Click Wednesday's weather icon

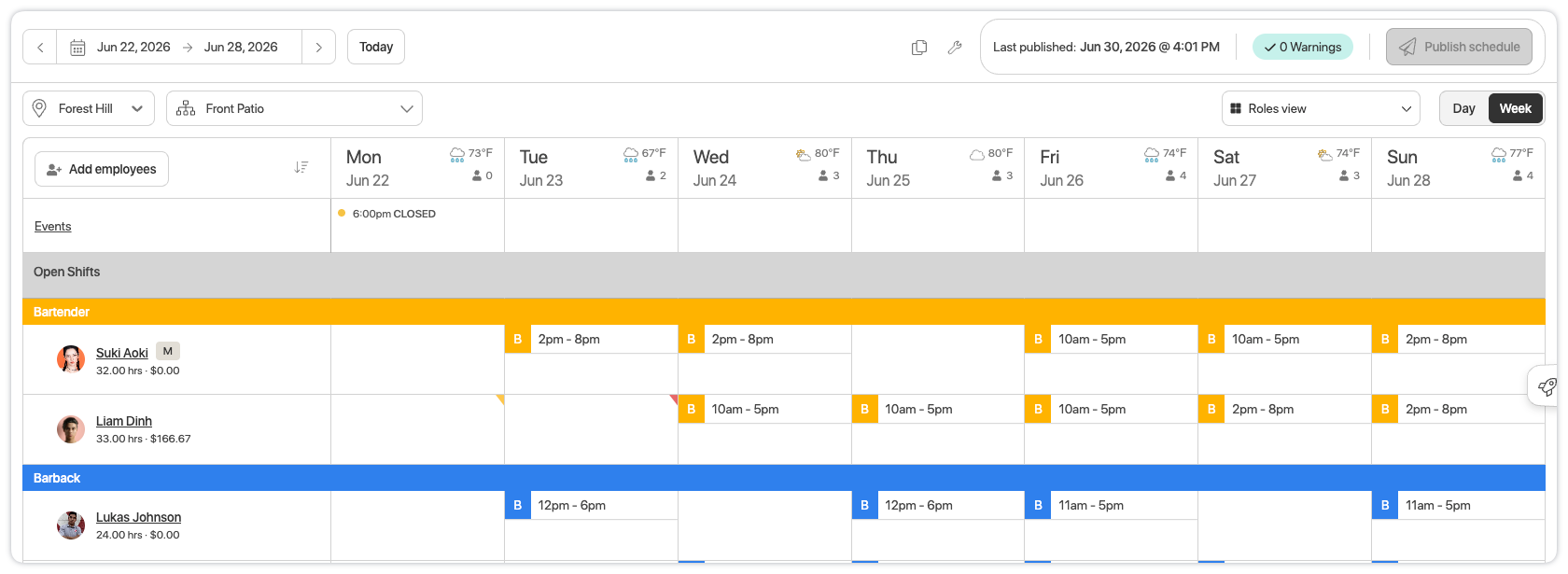tap(804, 154)
